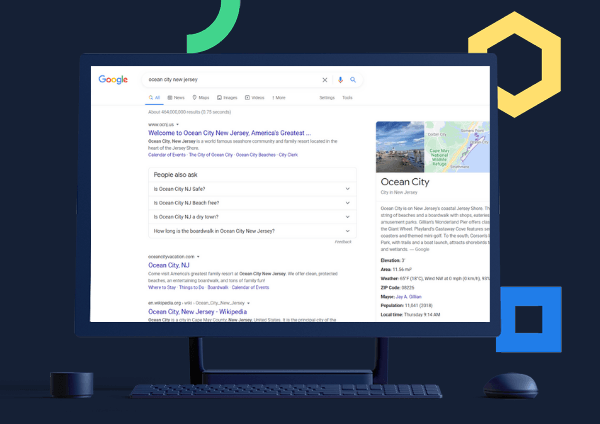The width and height of the screenshot is (600, 424).
Task: Switch to the Videos tab
Action: click(x=255, y=98)
